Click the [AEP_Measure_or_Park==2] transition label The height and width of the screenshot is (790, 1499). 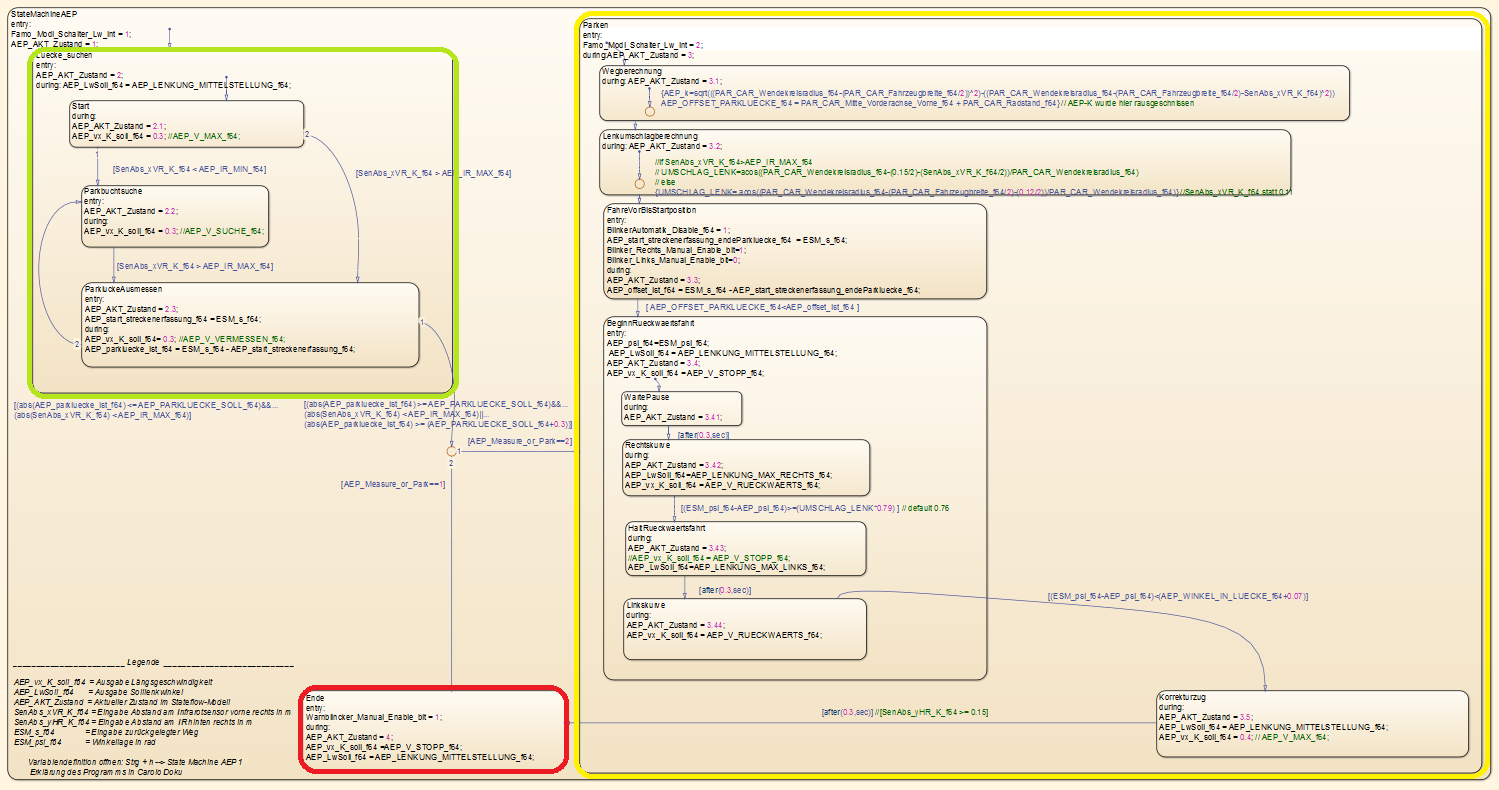(519, 441)
